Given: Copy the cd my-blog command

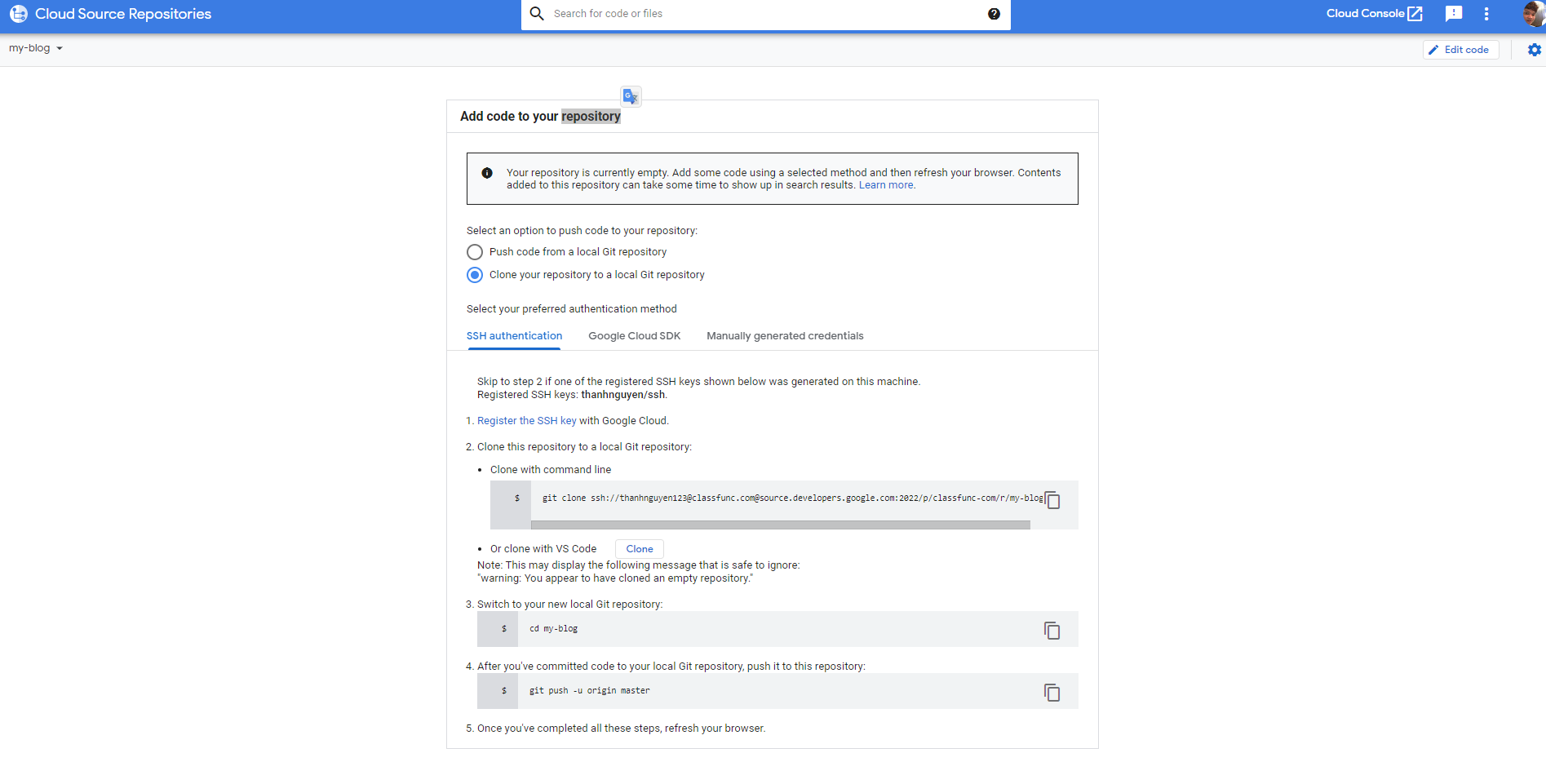Looking at the screenshot, I should pos(1052,630).
